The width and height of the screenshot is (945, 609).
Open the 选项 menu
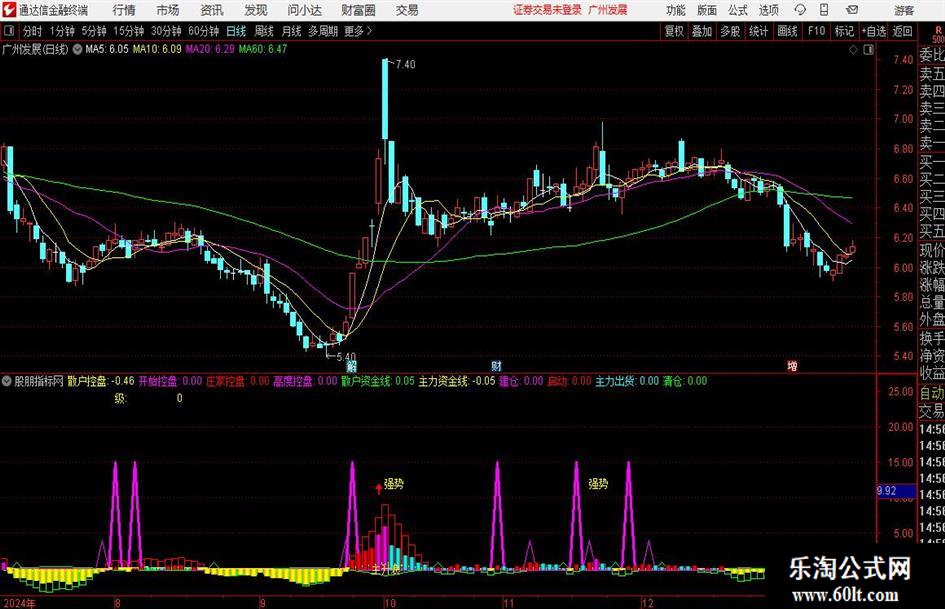pos(768,10)
